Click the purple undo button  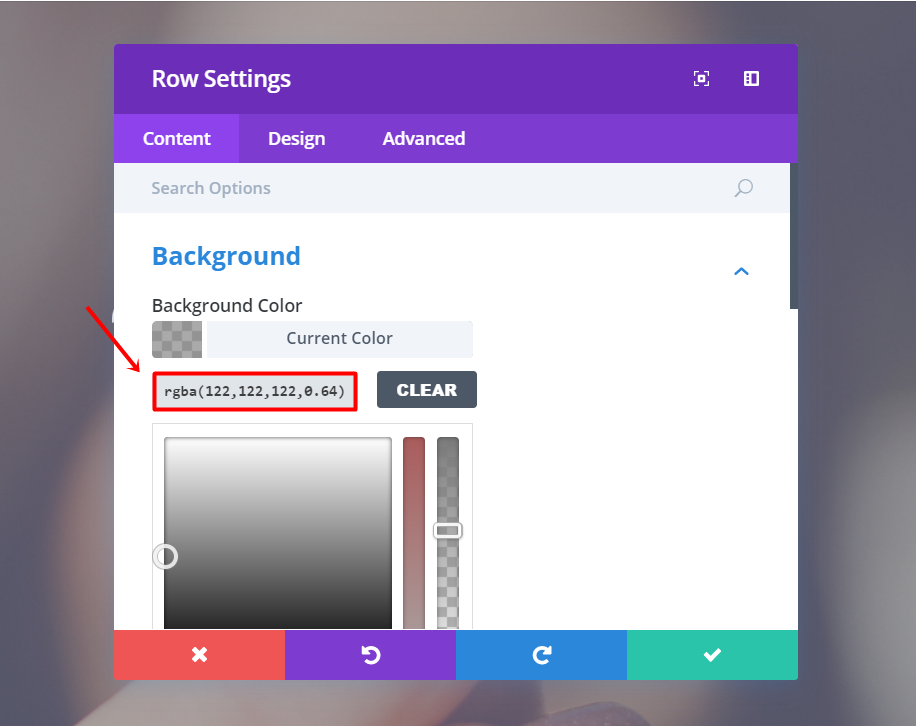tap(370, 655)
